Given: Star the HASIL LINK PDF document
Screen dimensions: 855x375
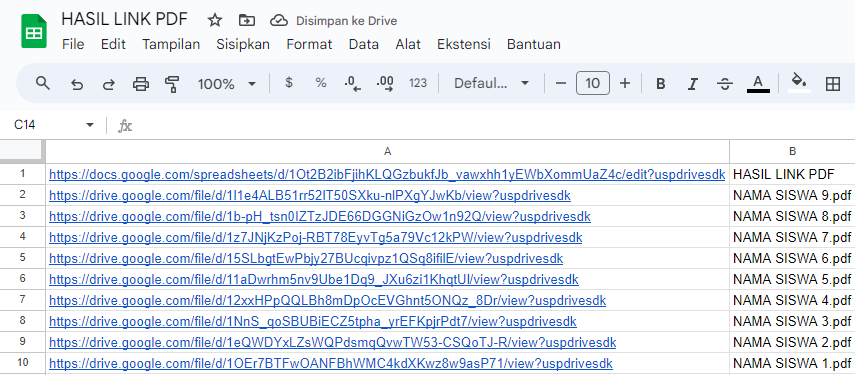Looking at the screenshot, I should tap(215, 21).
